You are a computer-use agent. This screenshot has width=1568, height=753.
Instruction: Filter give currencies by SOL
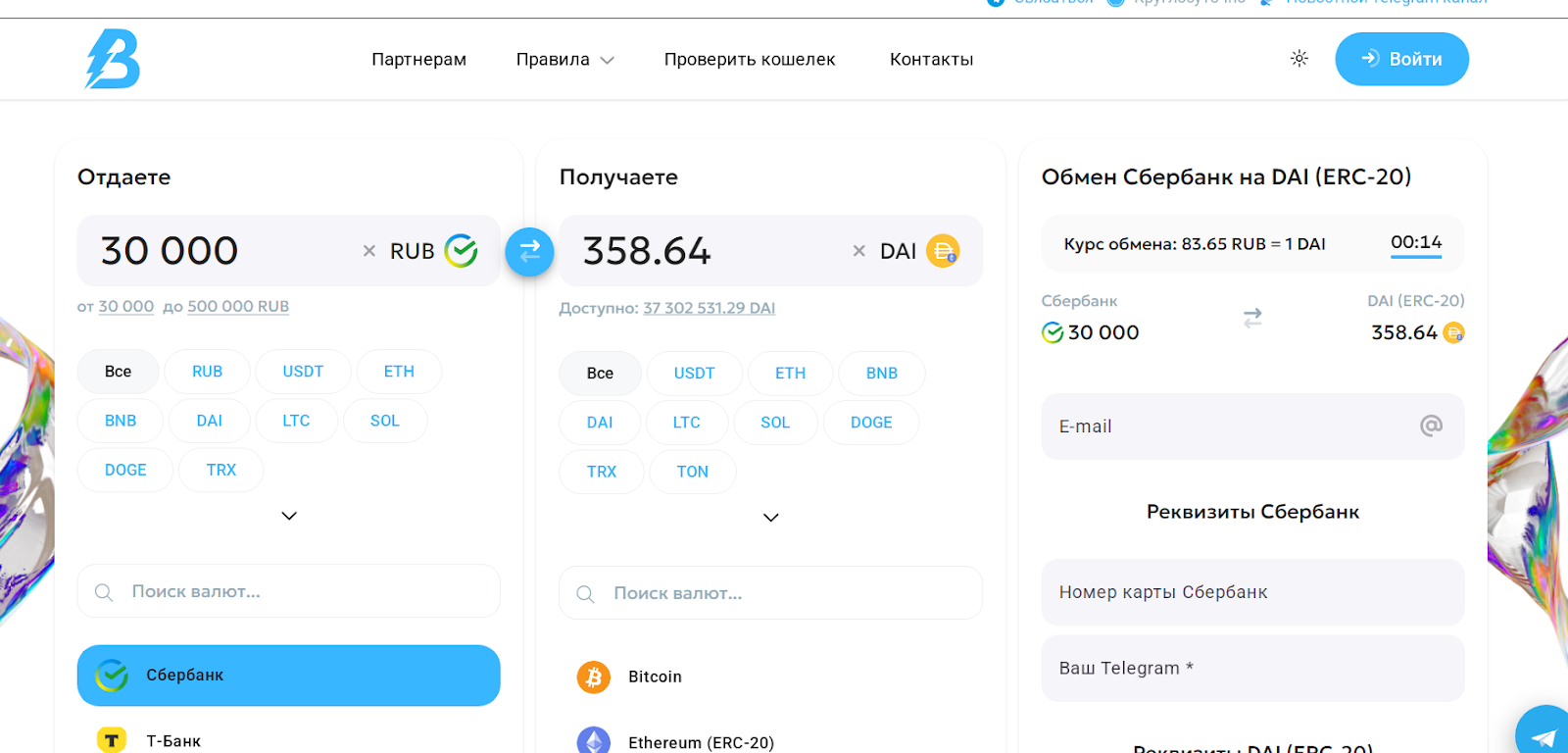pos(385,421)
